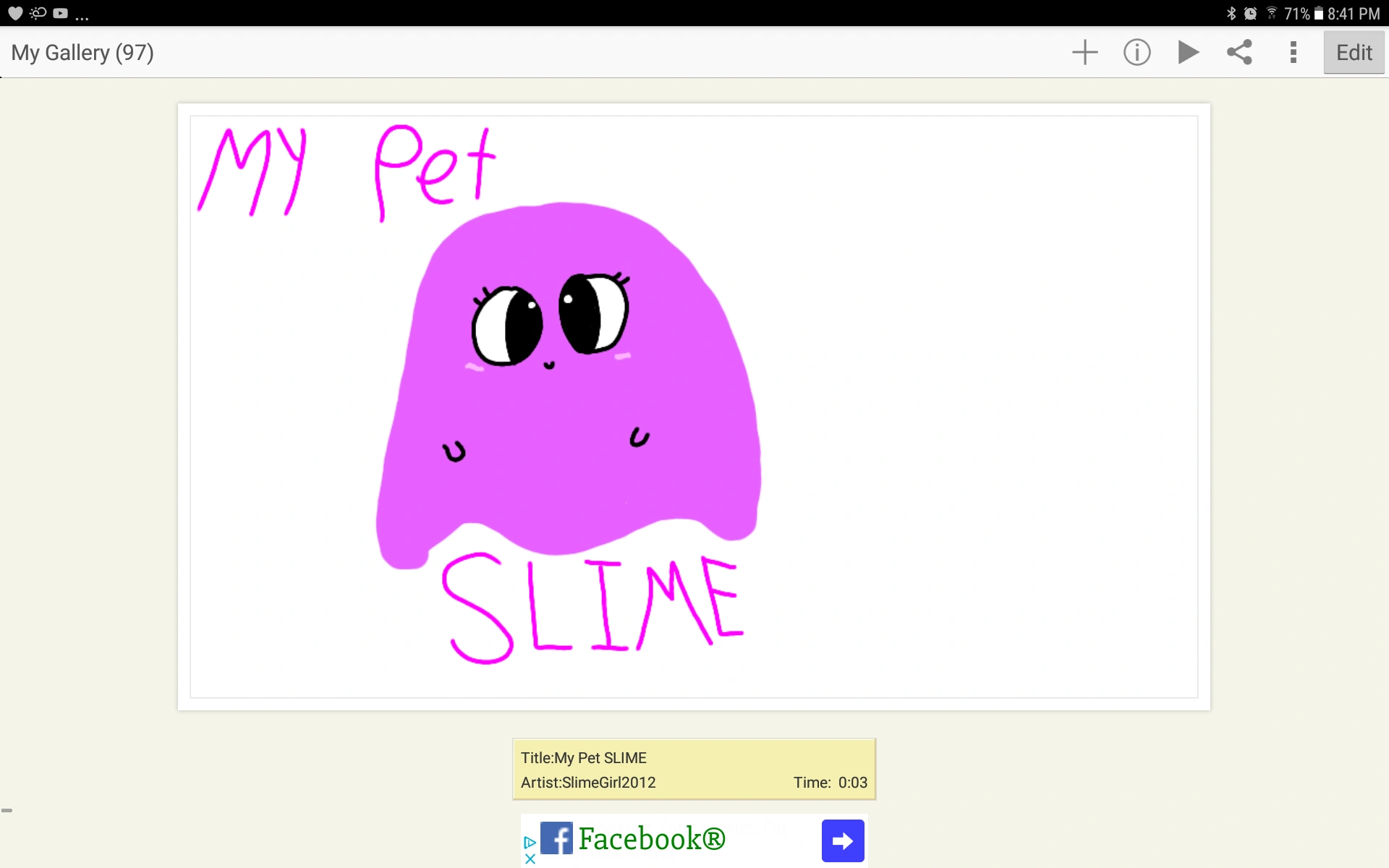1389x868 pixels.
Task: Select the My Pet SLIME drawing canvas
Action: click(x=693, y=405)
